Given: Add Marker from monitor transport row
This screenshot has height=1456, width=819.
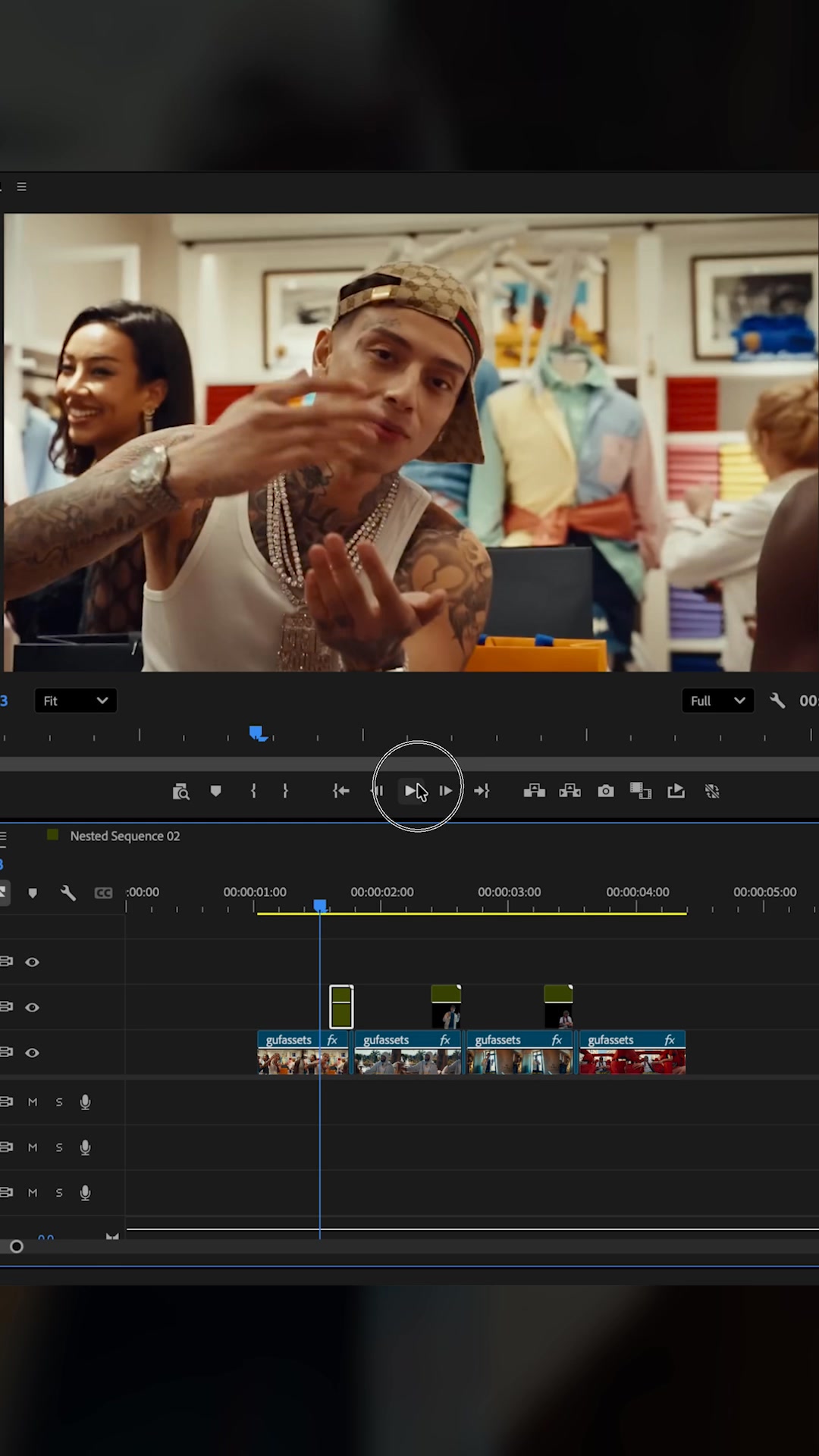Looking at the screenshot, I should coord(216,792).
